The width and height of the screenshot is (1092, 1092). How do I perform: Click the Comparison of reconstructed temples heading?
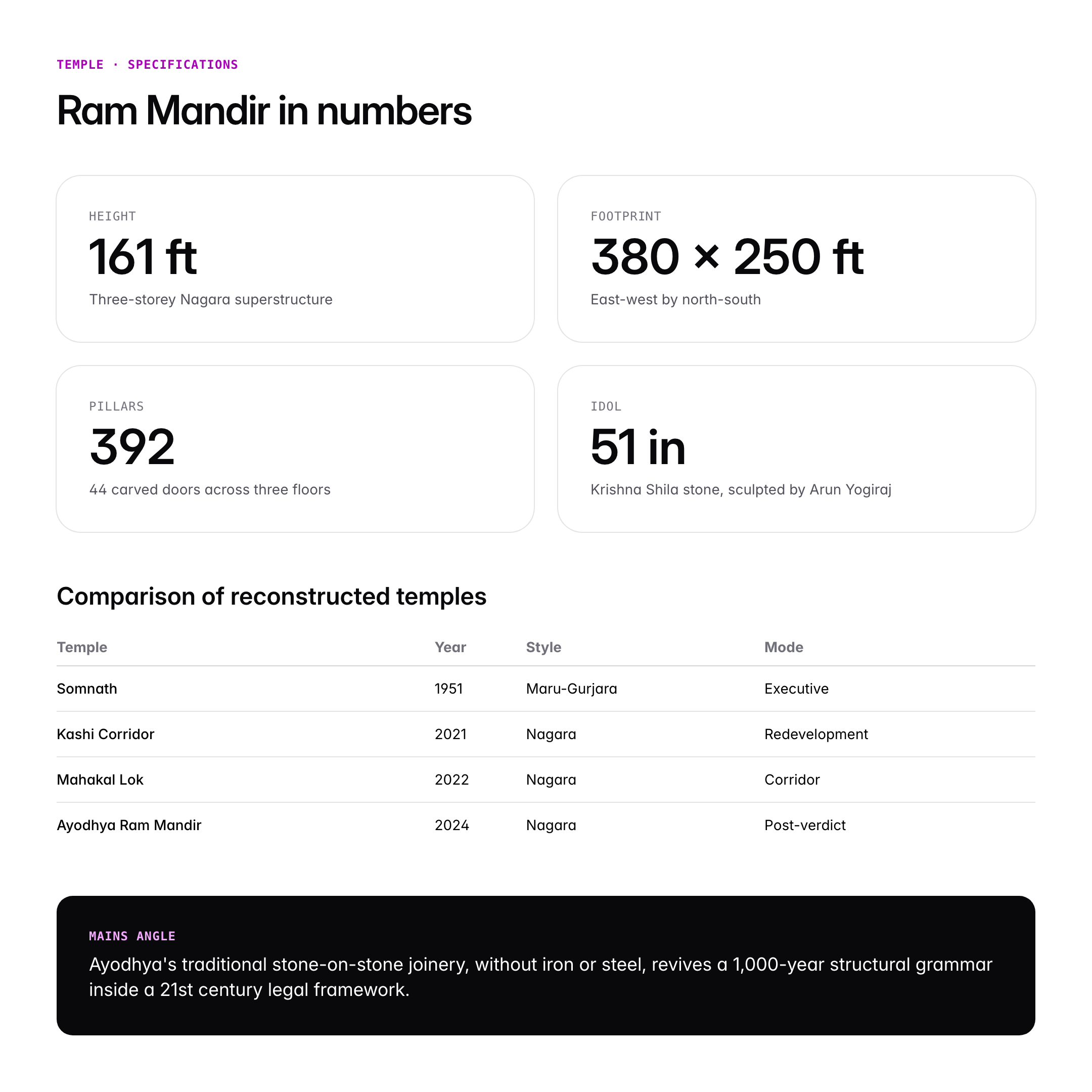[x=271, y=597]
